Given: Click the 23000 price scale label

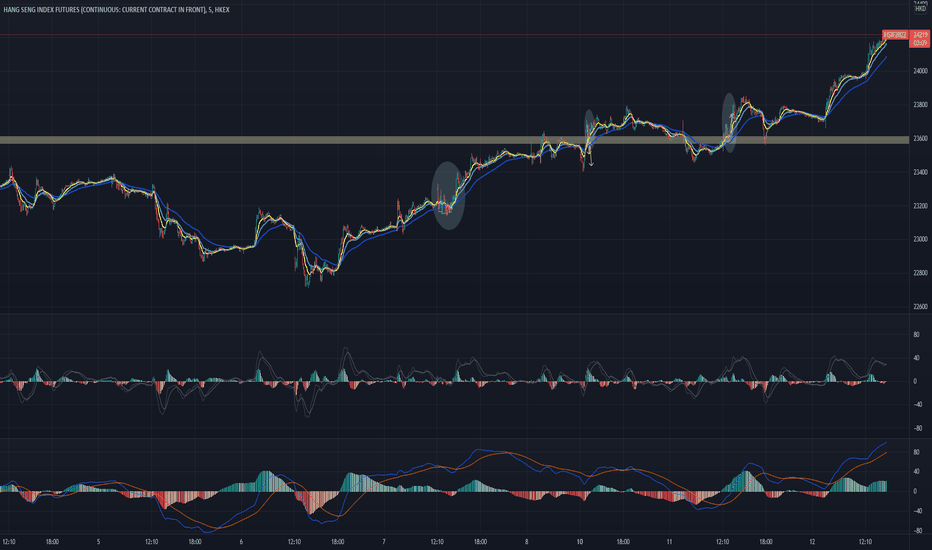Looking at the screenshot, I should (x=920, y=240).
